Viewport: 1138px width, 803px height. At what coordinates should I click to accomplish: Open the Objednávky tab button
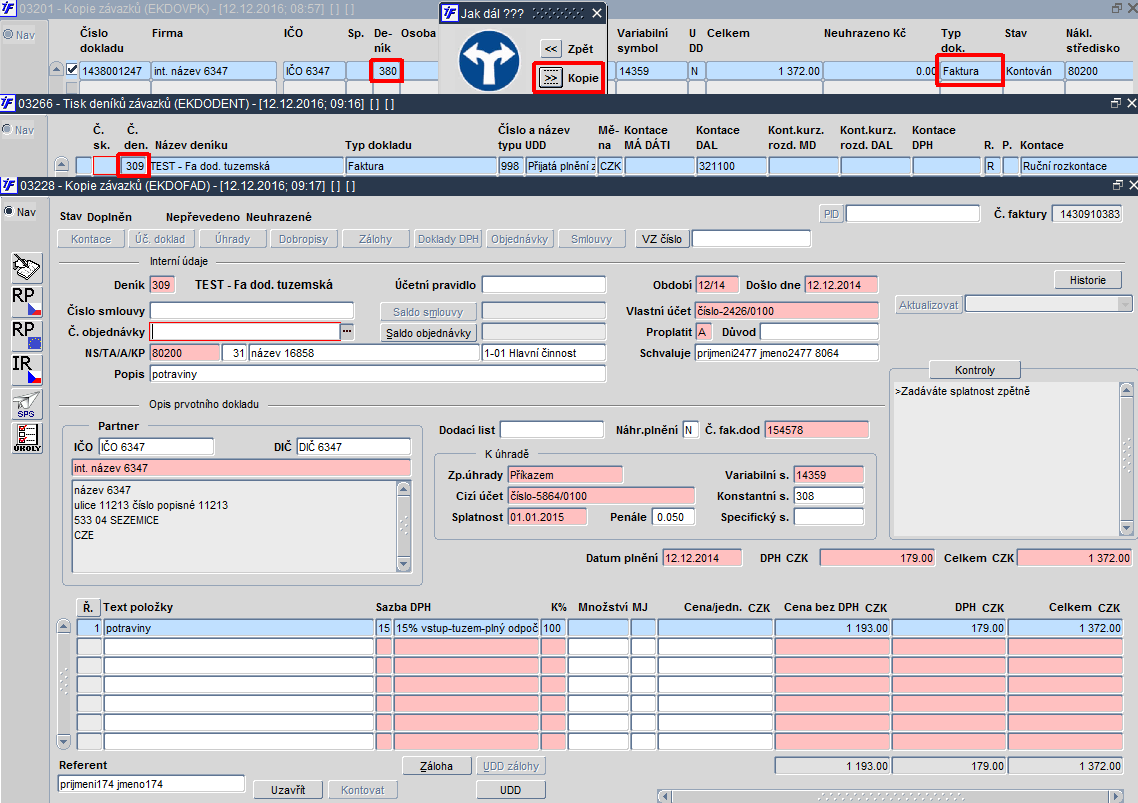(x=520, y=239)
